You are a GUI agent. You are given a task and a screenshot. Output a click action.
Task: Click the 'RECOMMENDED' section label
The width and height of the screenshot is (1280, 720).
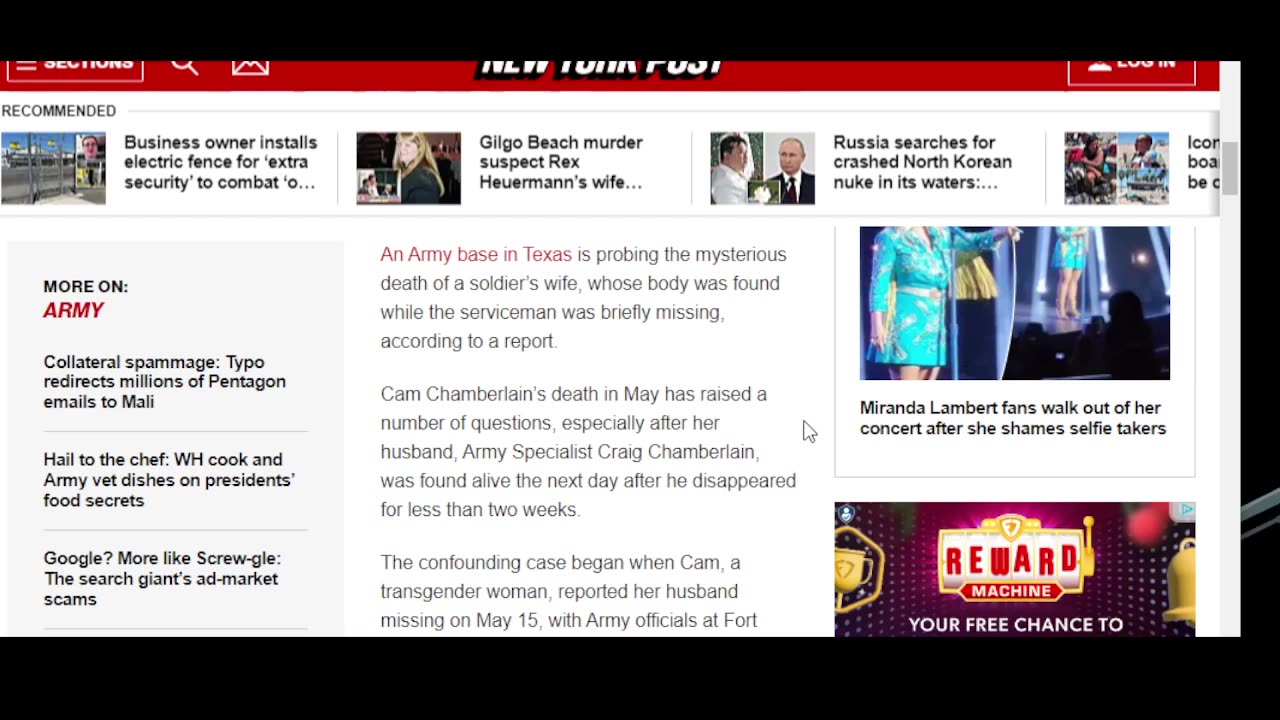tap(59, 111)
